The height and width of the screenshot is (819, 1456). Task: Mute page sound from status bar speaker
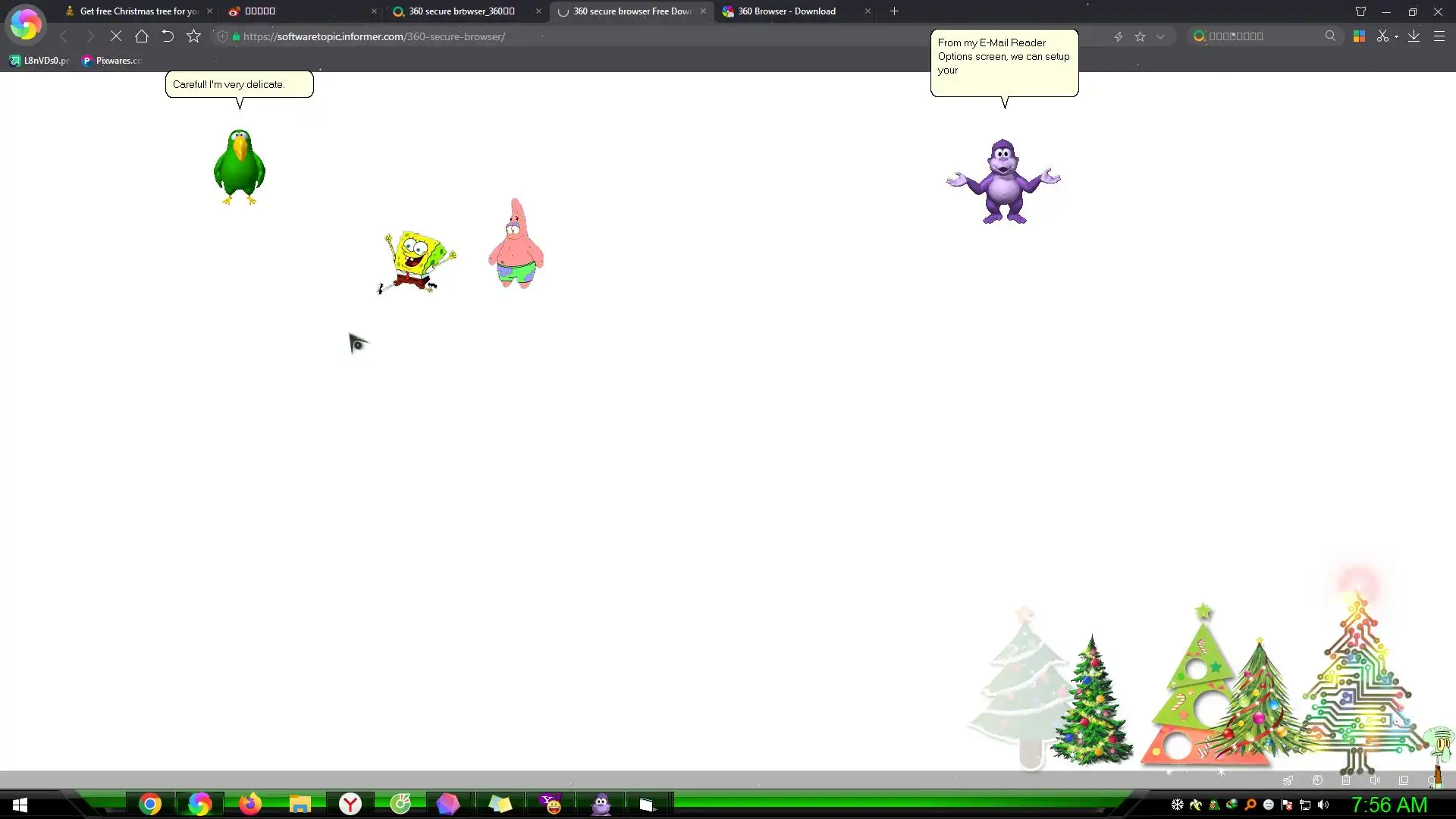pyautogui.click(x=1375, y=780)
